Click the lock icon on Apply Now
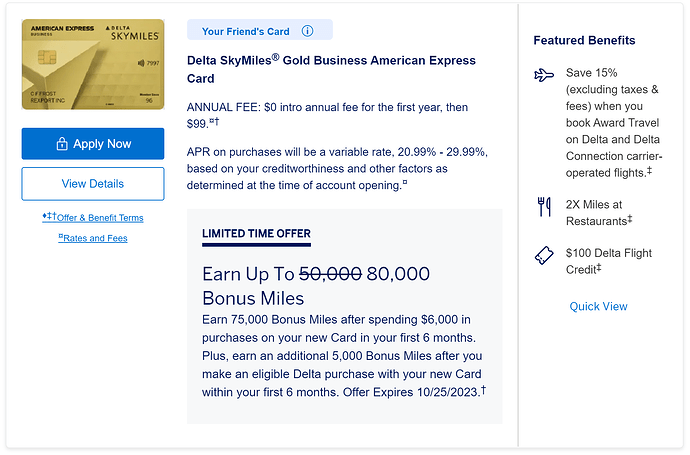Viewport: 690px width, 455px height. 62,144
